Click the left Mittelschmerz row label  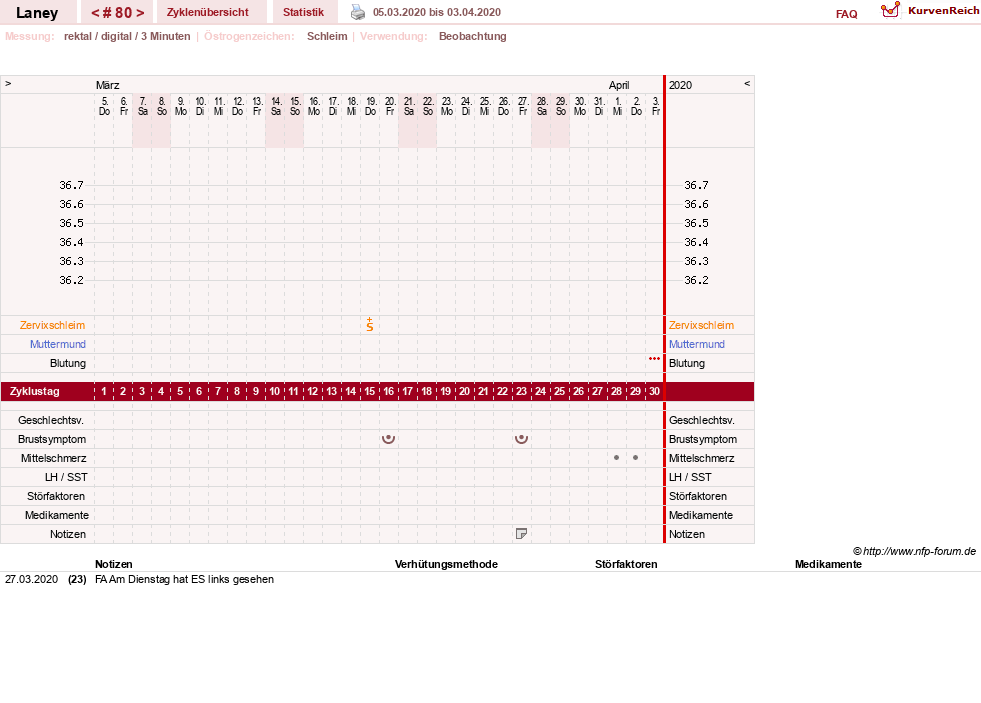pyautogui.click(x=53, y=458)
